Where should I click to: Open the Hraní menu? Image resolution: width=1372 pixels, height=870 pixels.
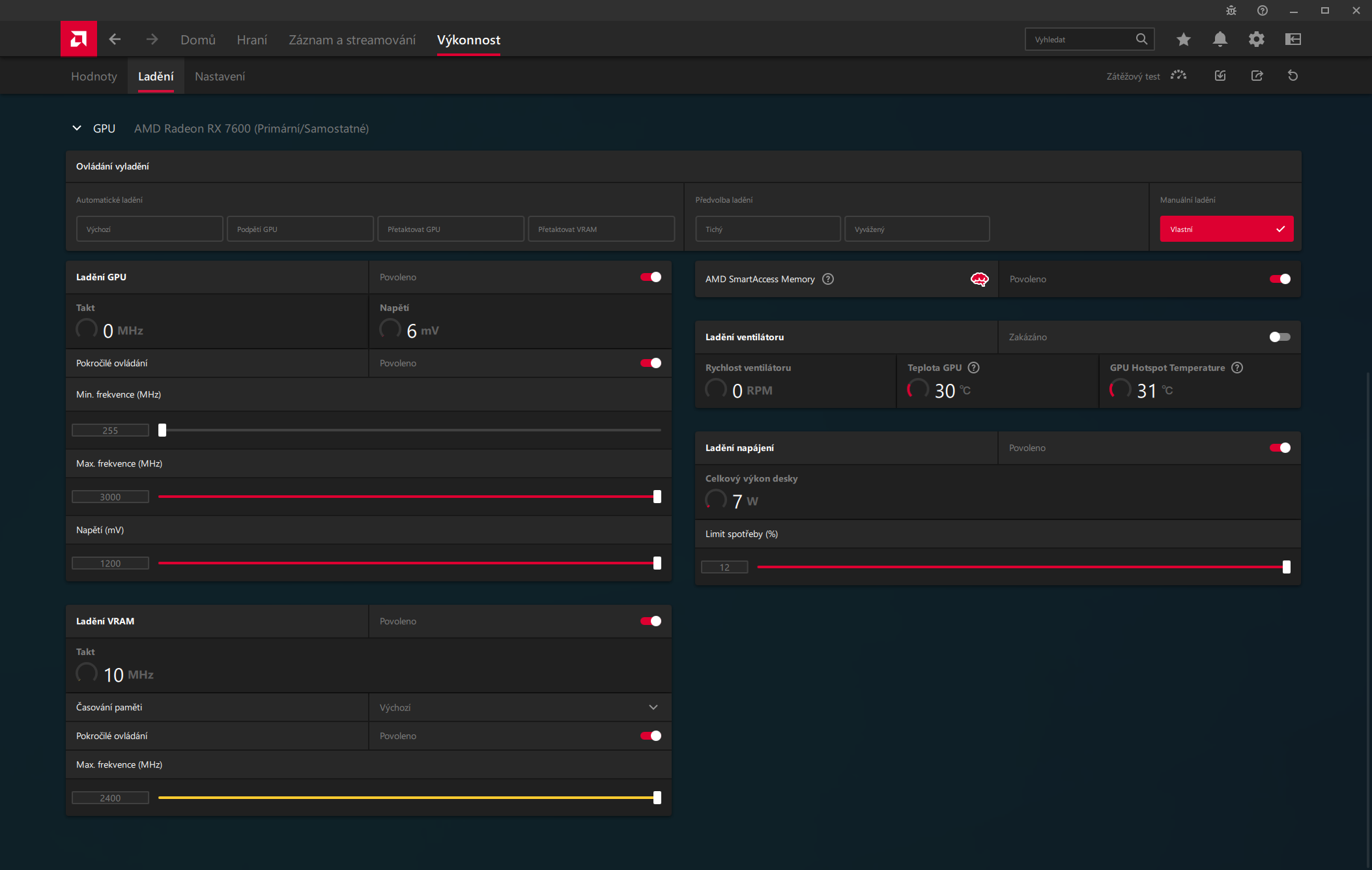pos(252,40)
